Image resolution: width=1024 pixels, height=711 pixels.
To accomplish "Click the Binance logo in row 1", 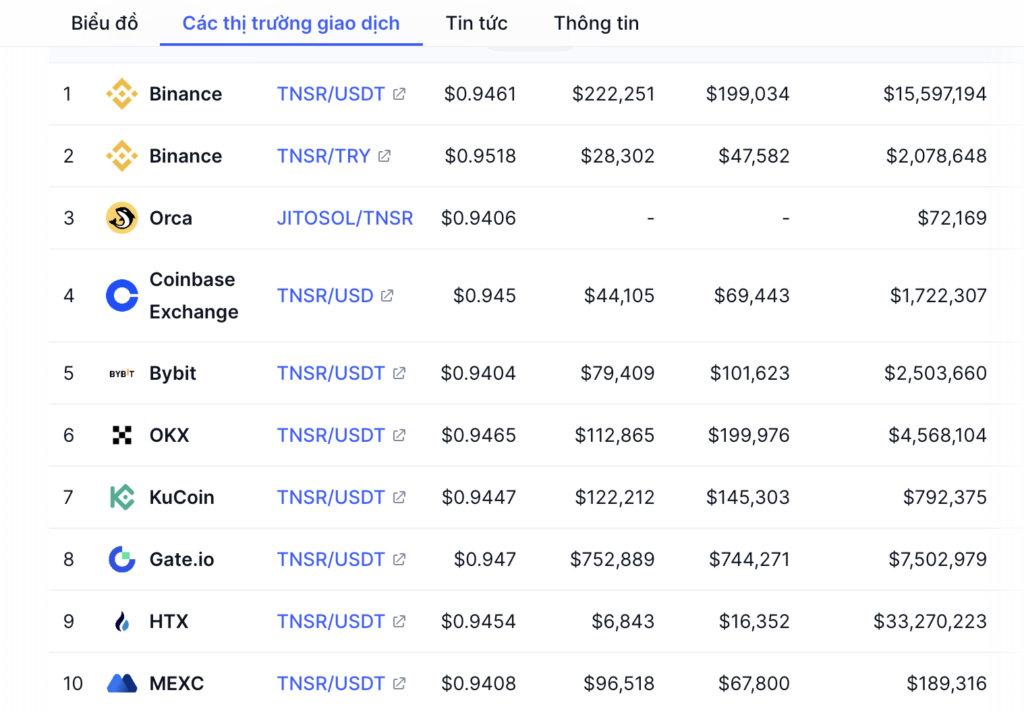I will click(x=121, y=94).
